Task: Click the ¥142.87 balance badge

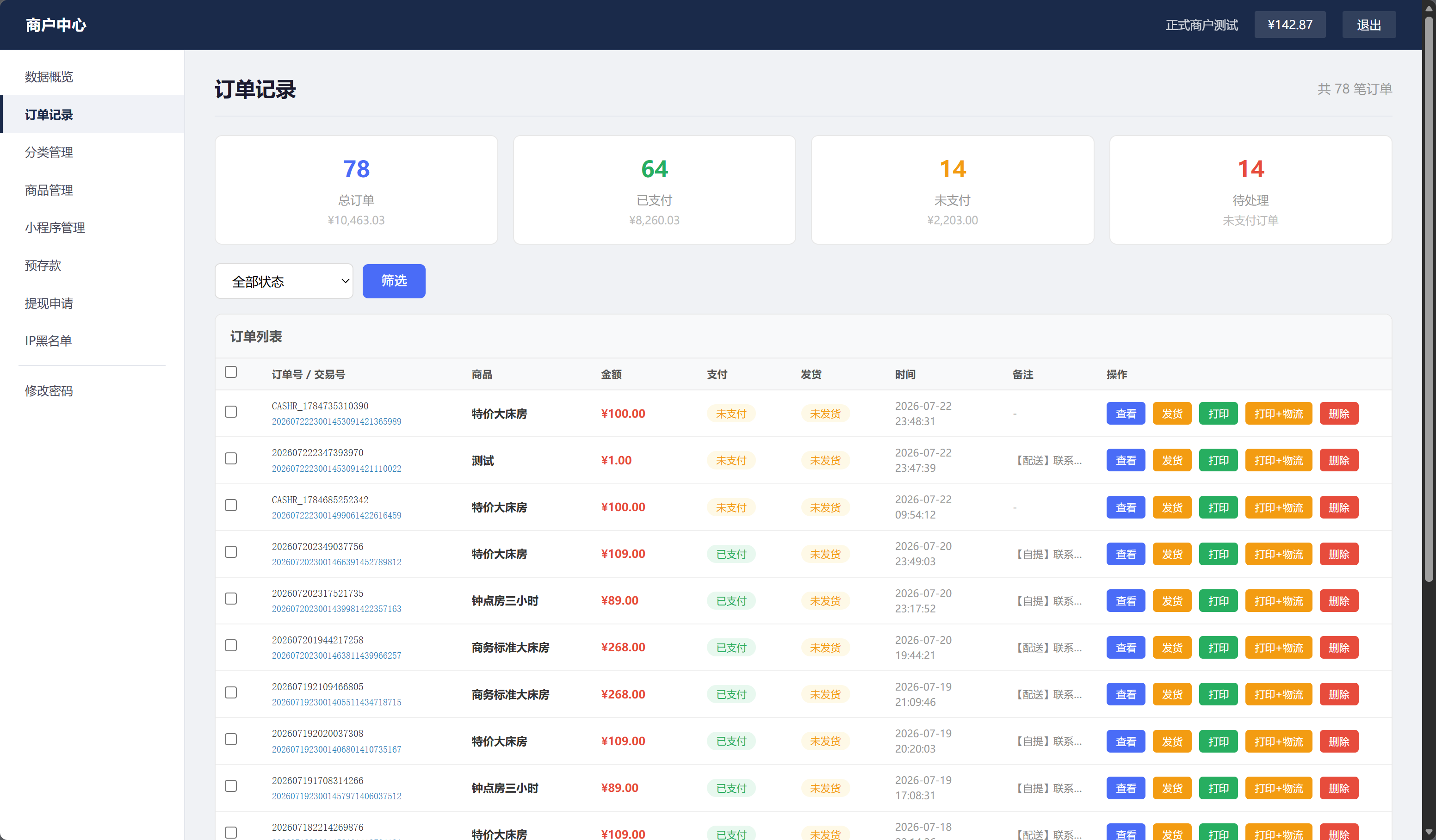Action: coord(1289,25)
